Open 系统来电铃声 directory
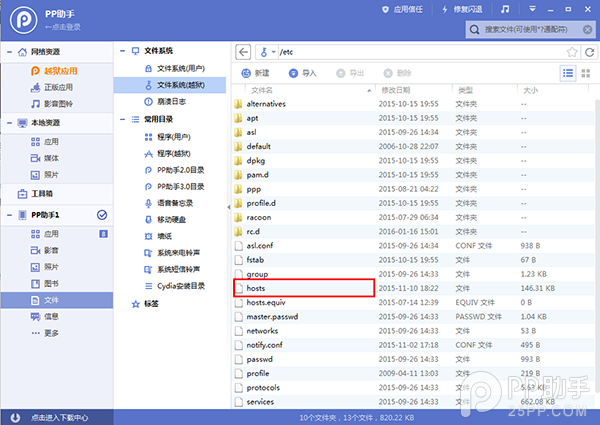 172,253
